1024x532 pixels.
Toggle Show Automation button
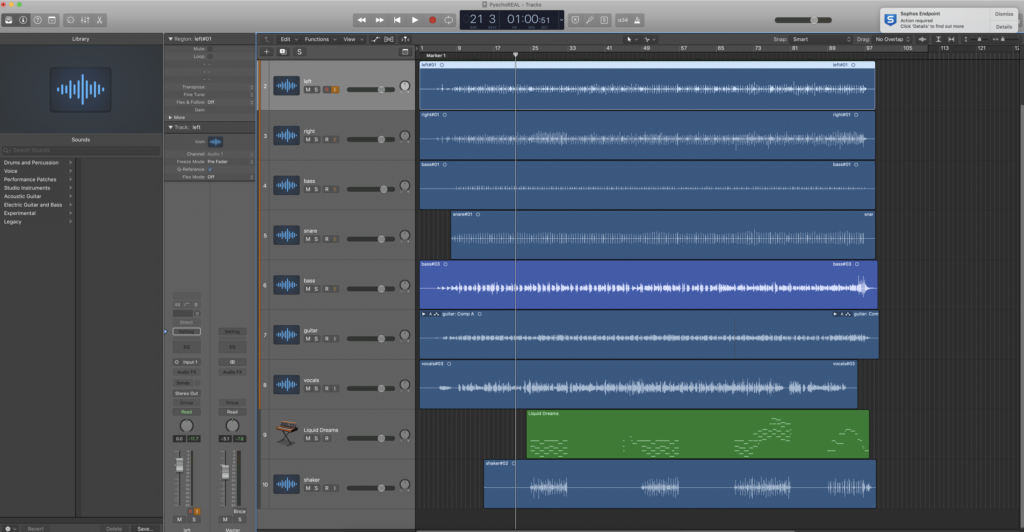(x=376, y=39)
